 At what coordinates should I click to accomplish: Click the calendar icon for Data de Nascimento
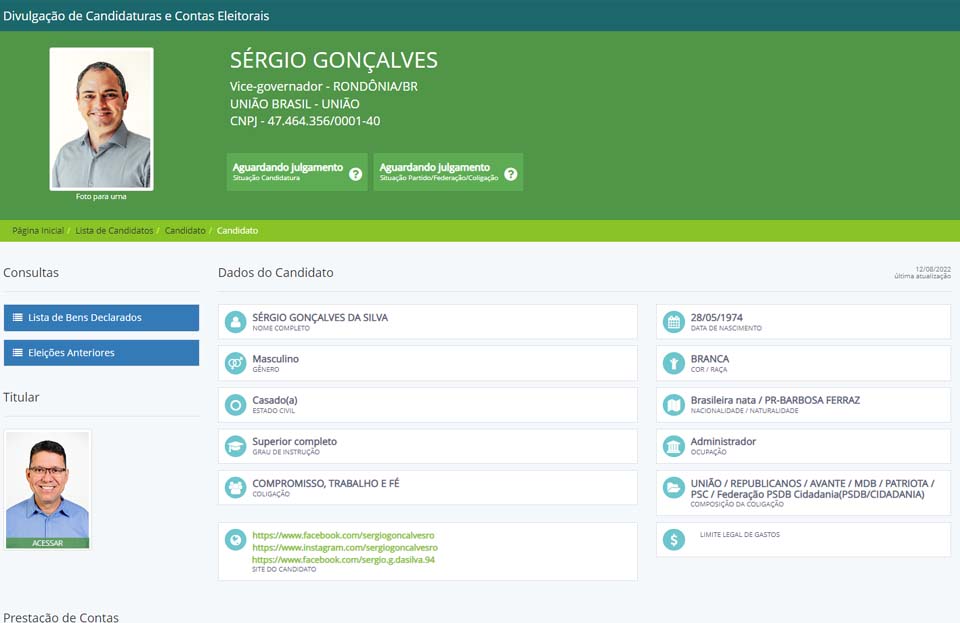click(673, 322)
